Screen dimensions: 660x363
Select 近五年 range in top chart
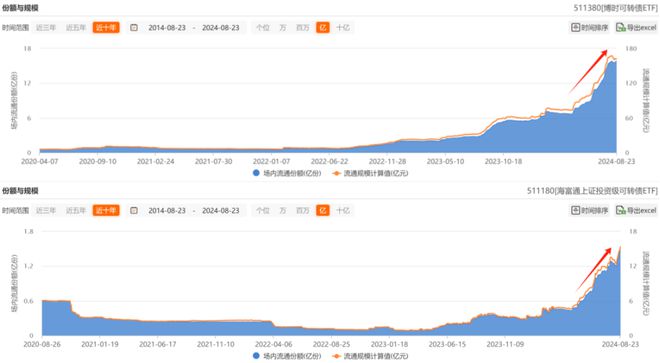pyautogui.click(x=76, y=28)
